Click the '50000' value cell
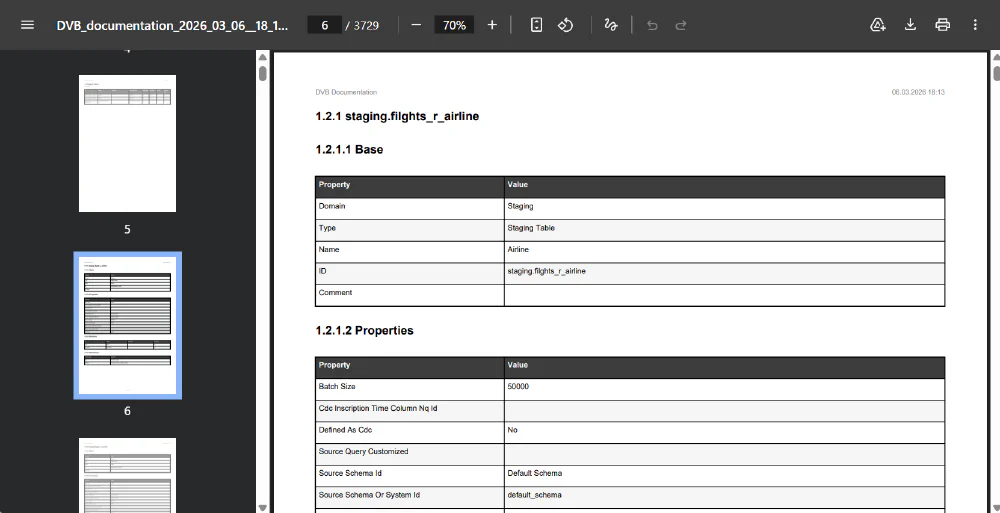This screenshot has width=1000, height=513. [724, 389]
